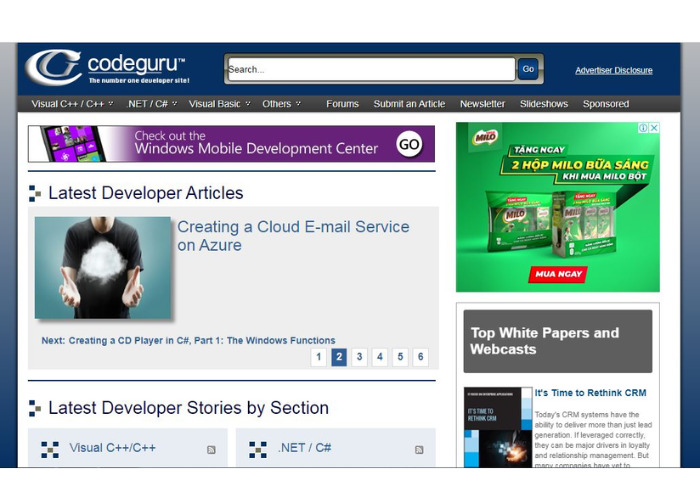
Task: Close the Milo advertisement
Action: click(x=654, y=128)
